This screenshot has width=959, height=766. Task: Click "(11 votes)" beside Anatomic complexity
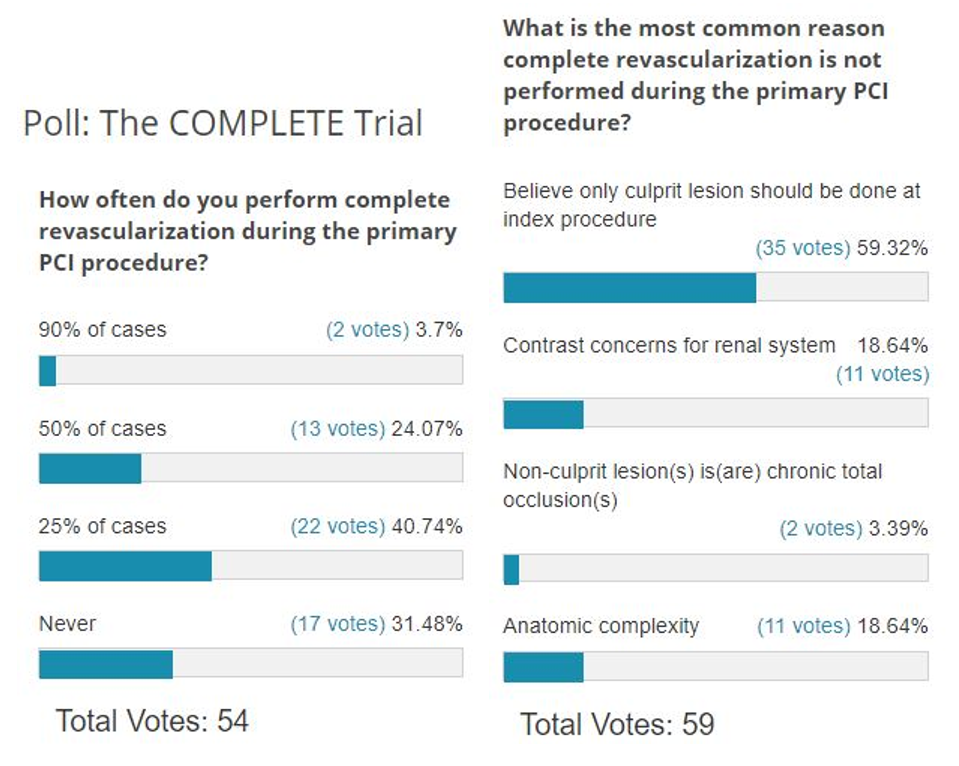coord(803,627)
